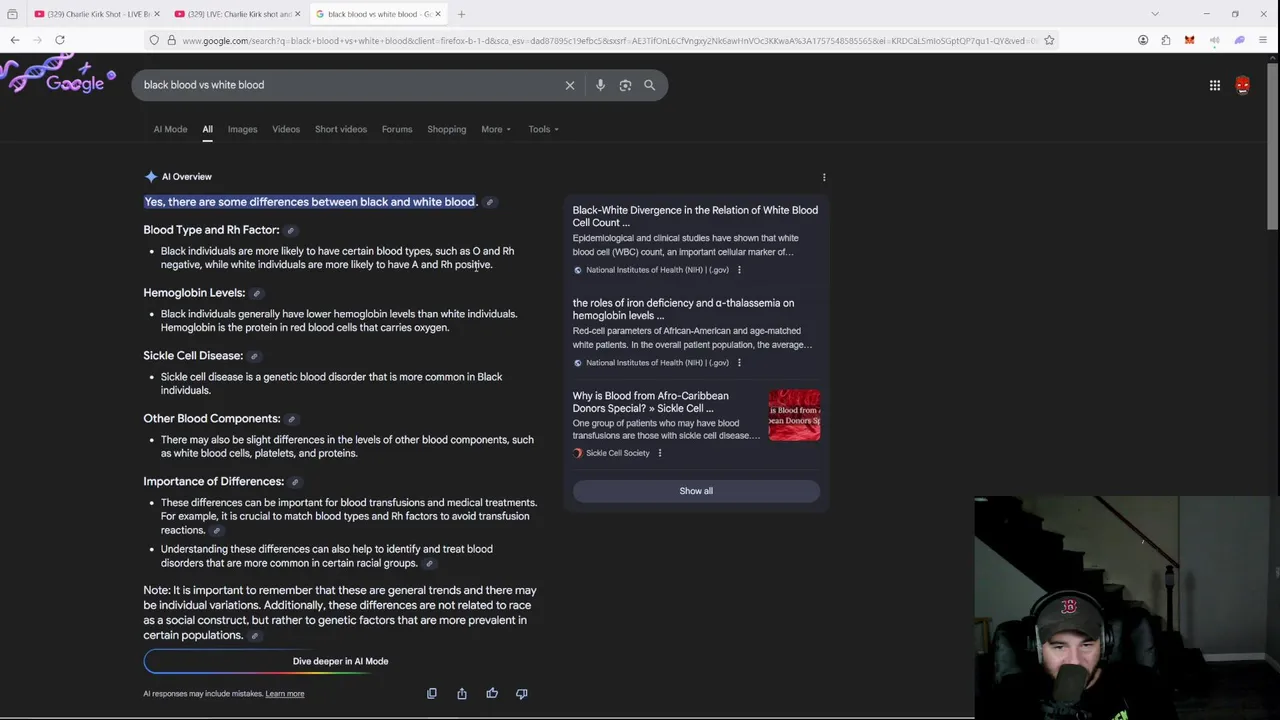Viewport: 1280px width, 720px height.
Task: Start voice search with the microphone icon
Action: (600, 85)
